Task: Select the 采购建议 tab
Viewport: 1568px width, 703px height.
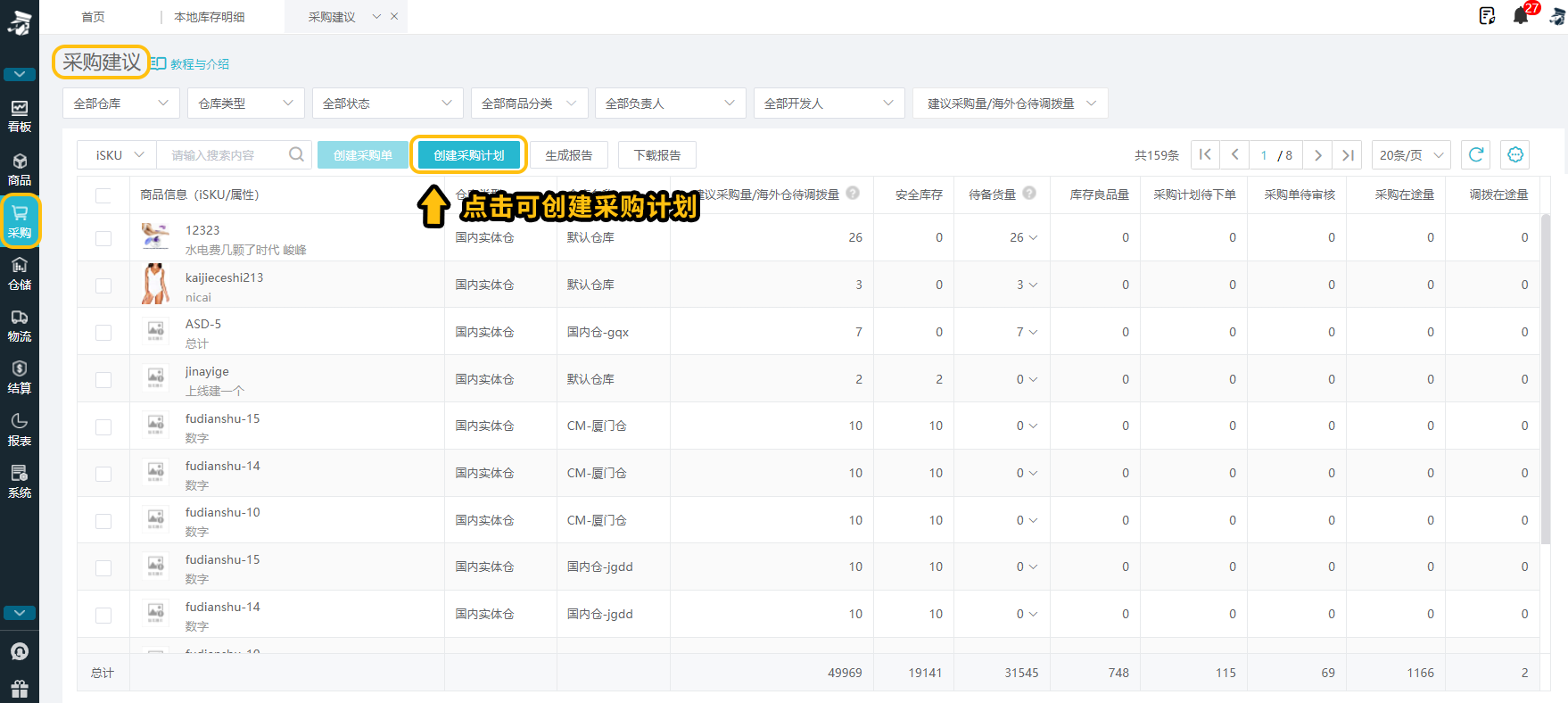Action: 332,16
